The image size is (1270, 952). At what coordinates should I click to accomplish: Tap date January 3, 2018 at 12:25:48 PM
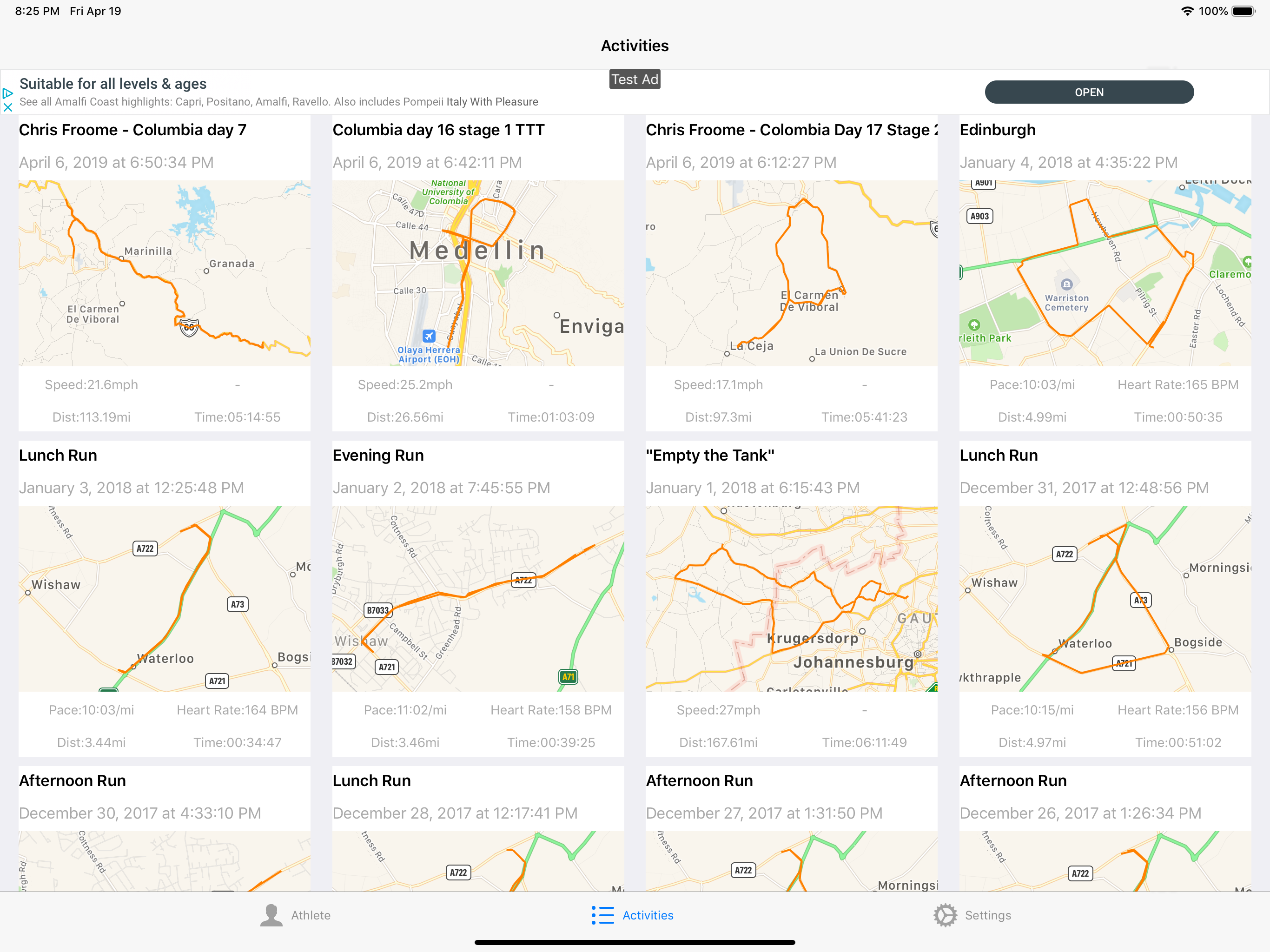click(132, 488)
